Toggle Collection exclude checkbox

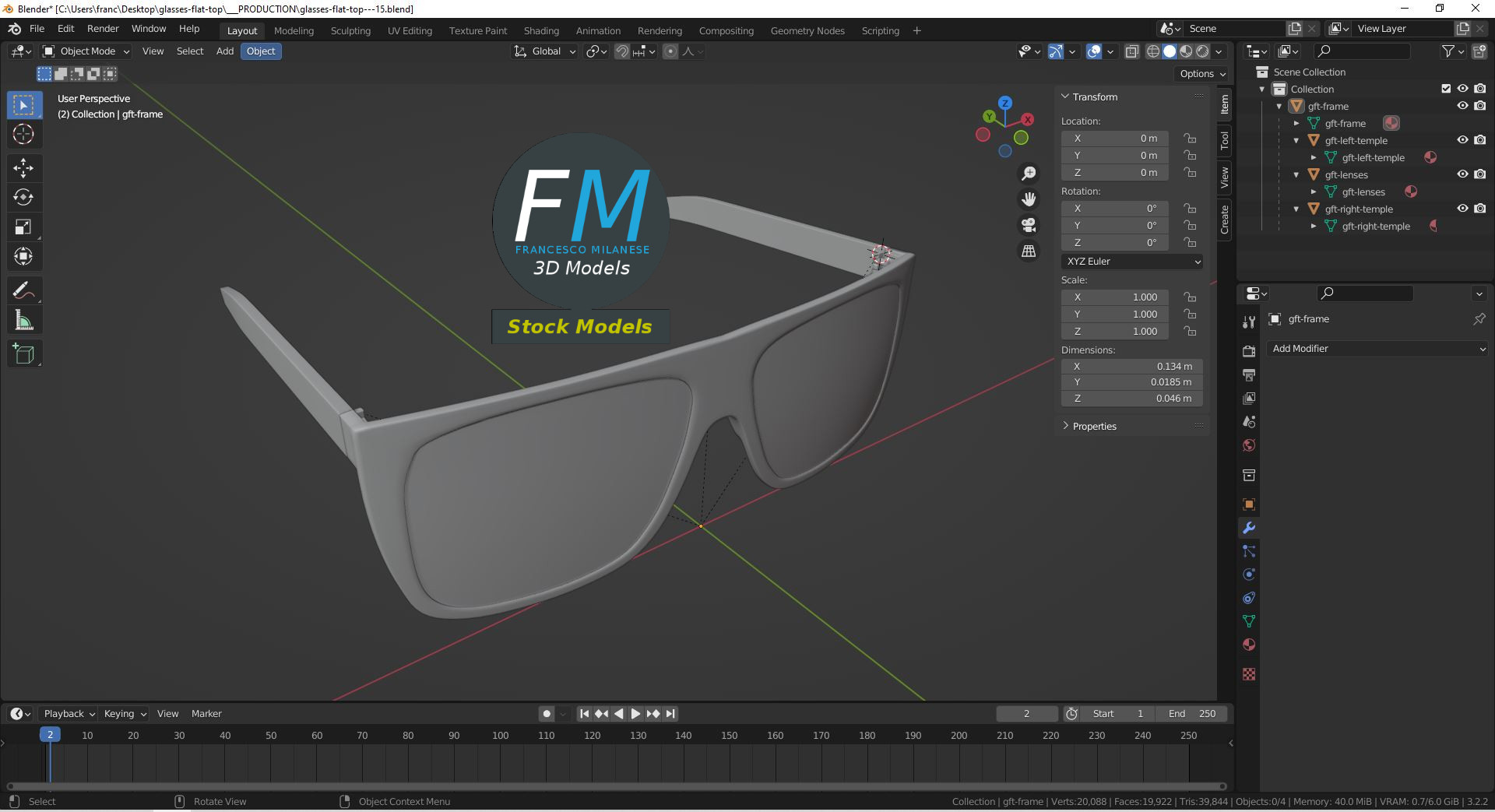pyautogui.click(x=1446, y=89)
